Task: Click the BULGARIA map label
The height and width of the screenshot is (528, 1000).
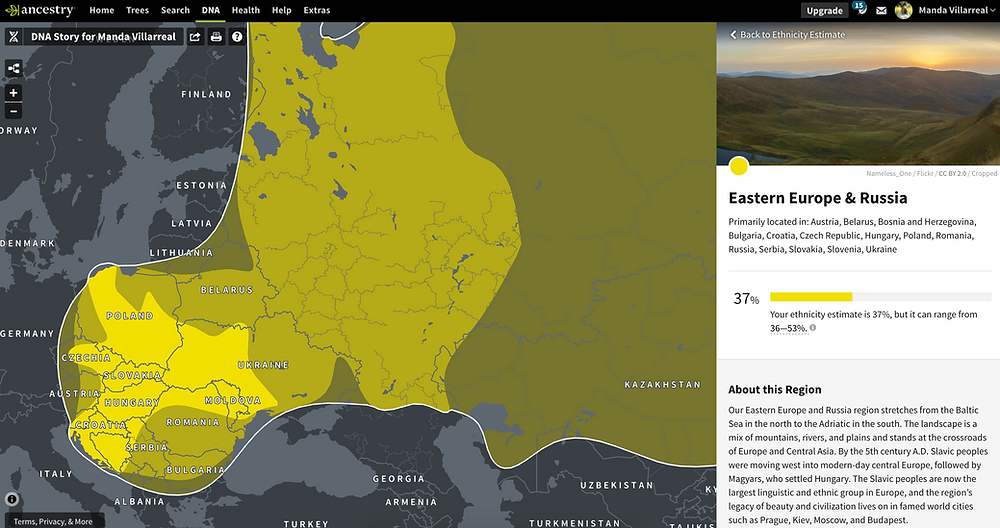Action: pos(196,470)
